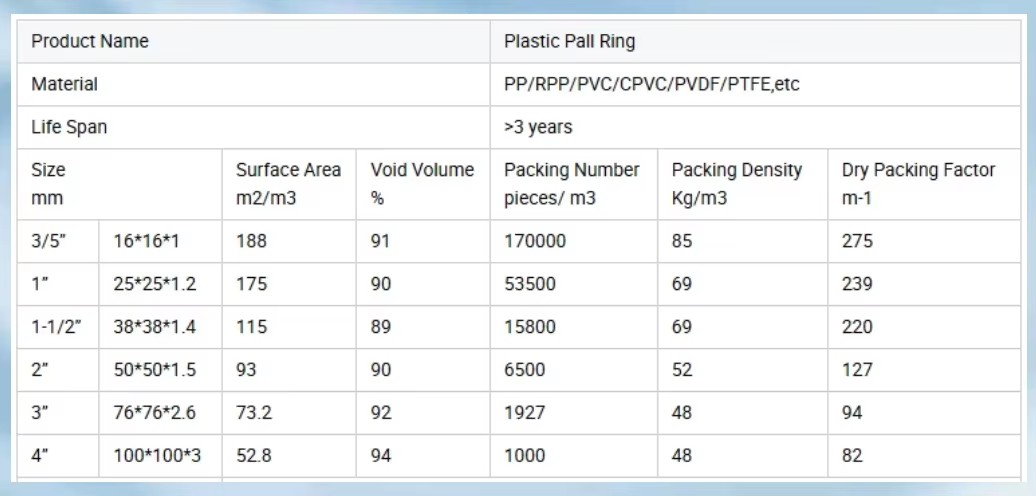Screen dimensions: 1036x496
Task: Click the Packing Number column header
Action: [x=574, y=184]
